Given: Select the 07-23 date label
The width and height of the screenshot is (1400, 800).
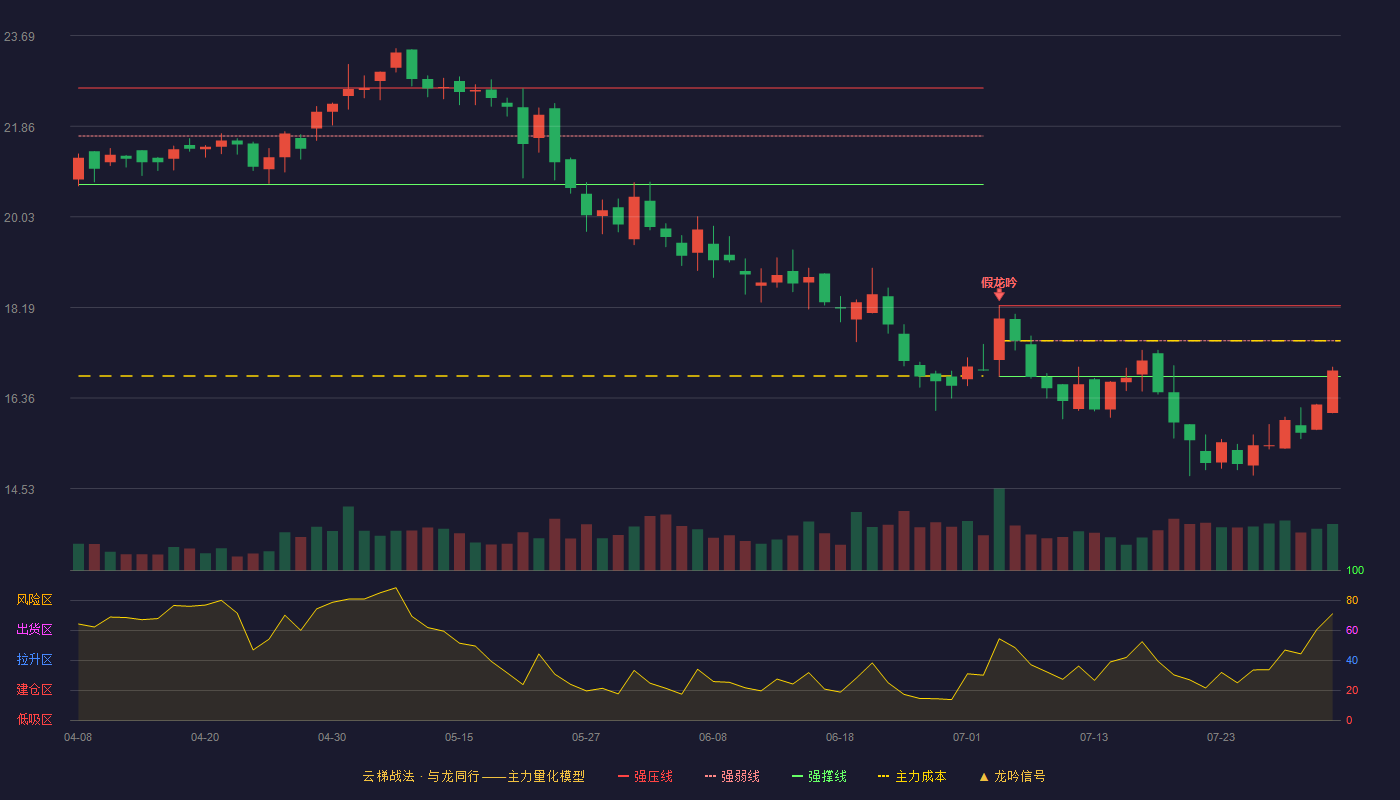Looking at the screenshot, I should [1221, 737].
